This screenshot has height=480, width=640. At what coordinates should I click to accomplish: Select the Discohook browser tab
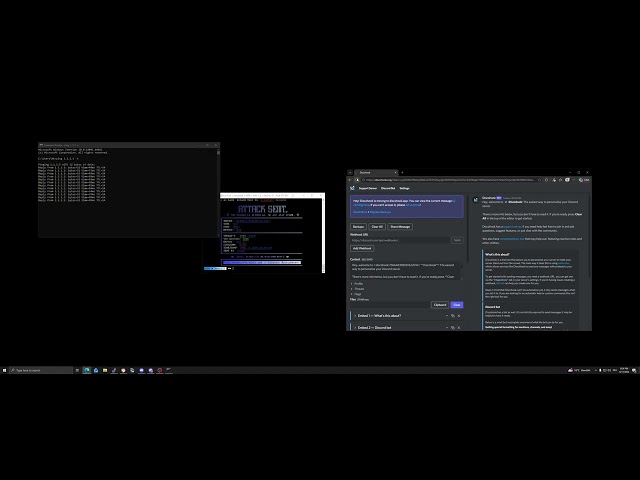[375, 172]
